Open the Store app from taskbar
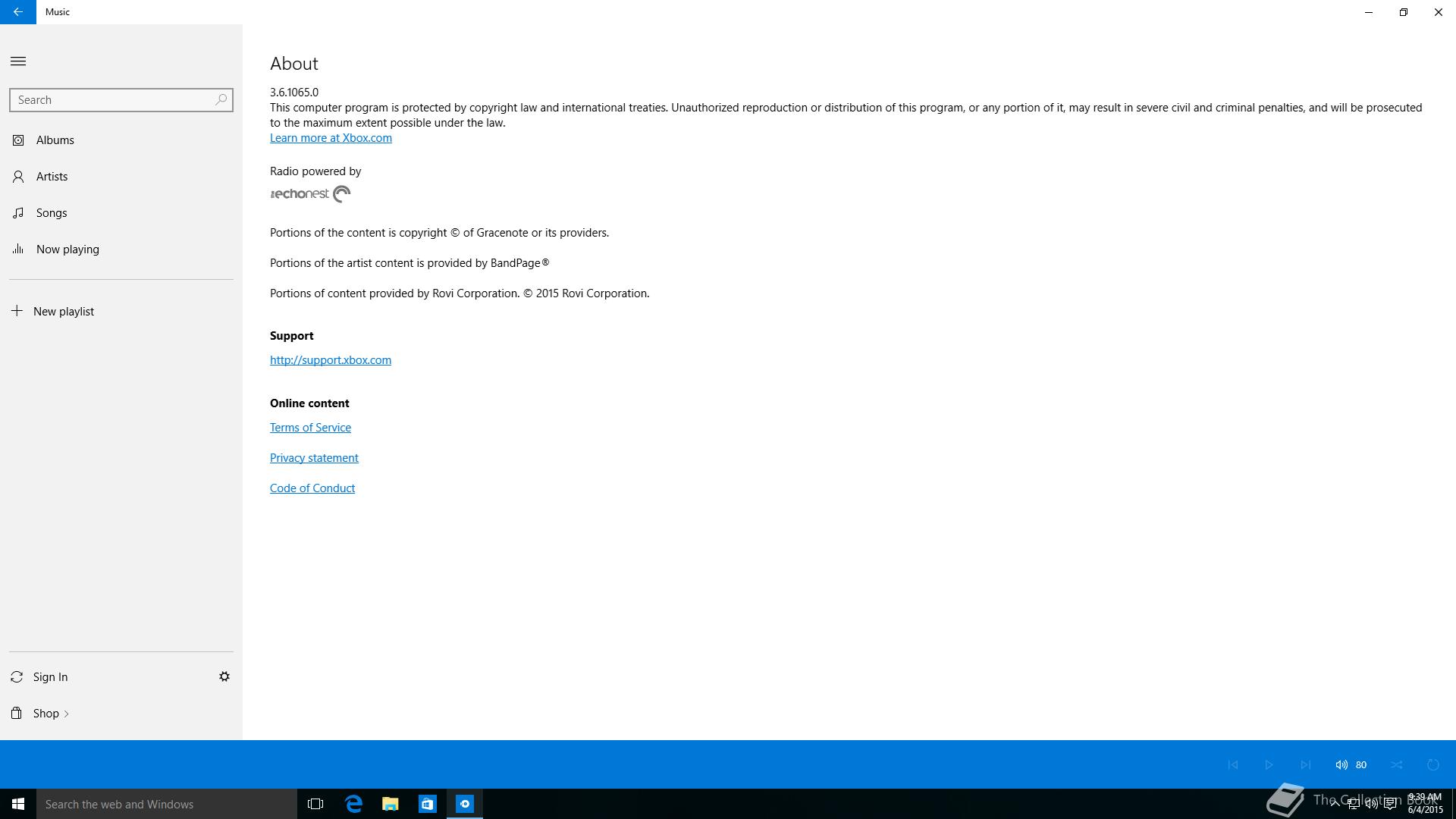 click(428, 804)
